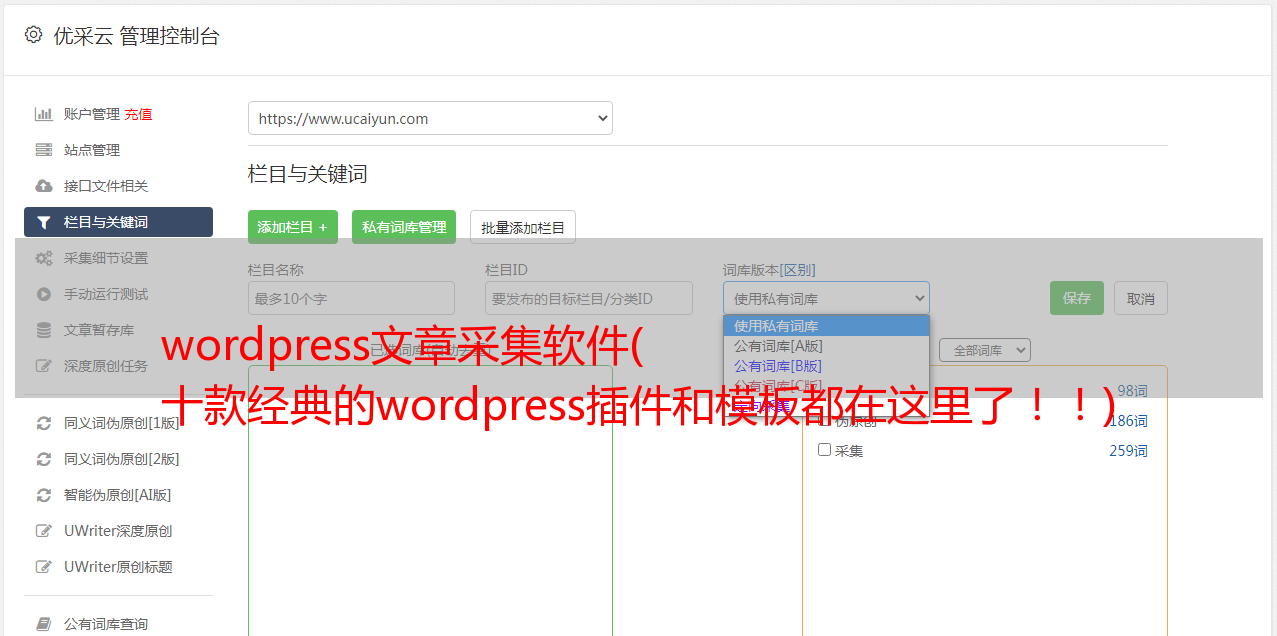Click the refresh icon for 同义词伪原创[2版]
The image size is (1277, 636).
[44, 459]
